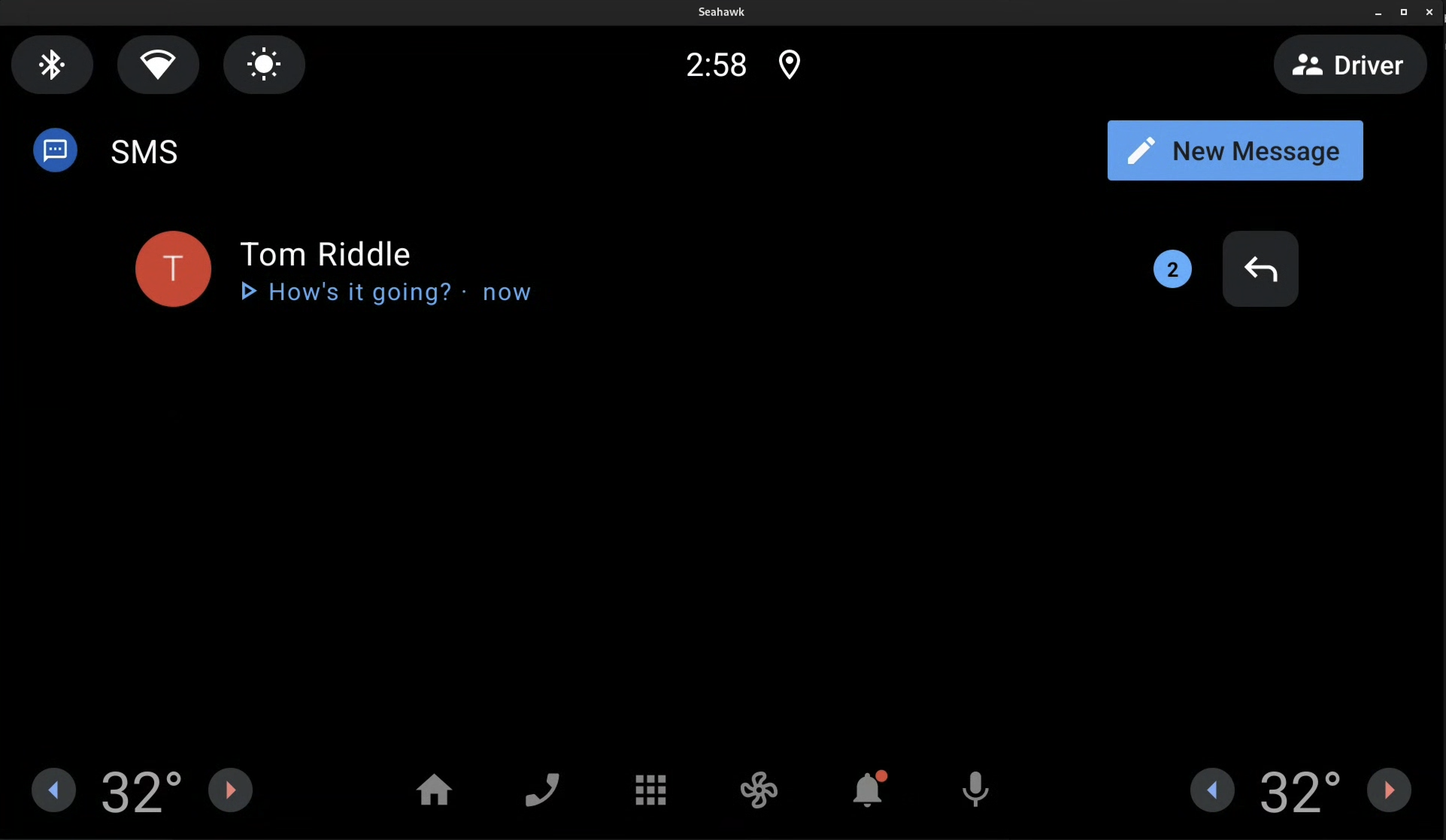
Task: Switch Driver profile
Action: click(1350, 64)
